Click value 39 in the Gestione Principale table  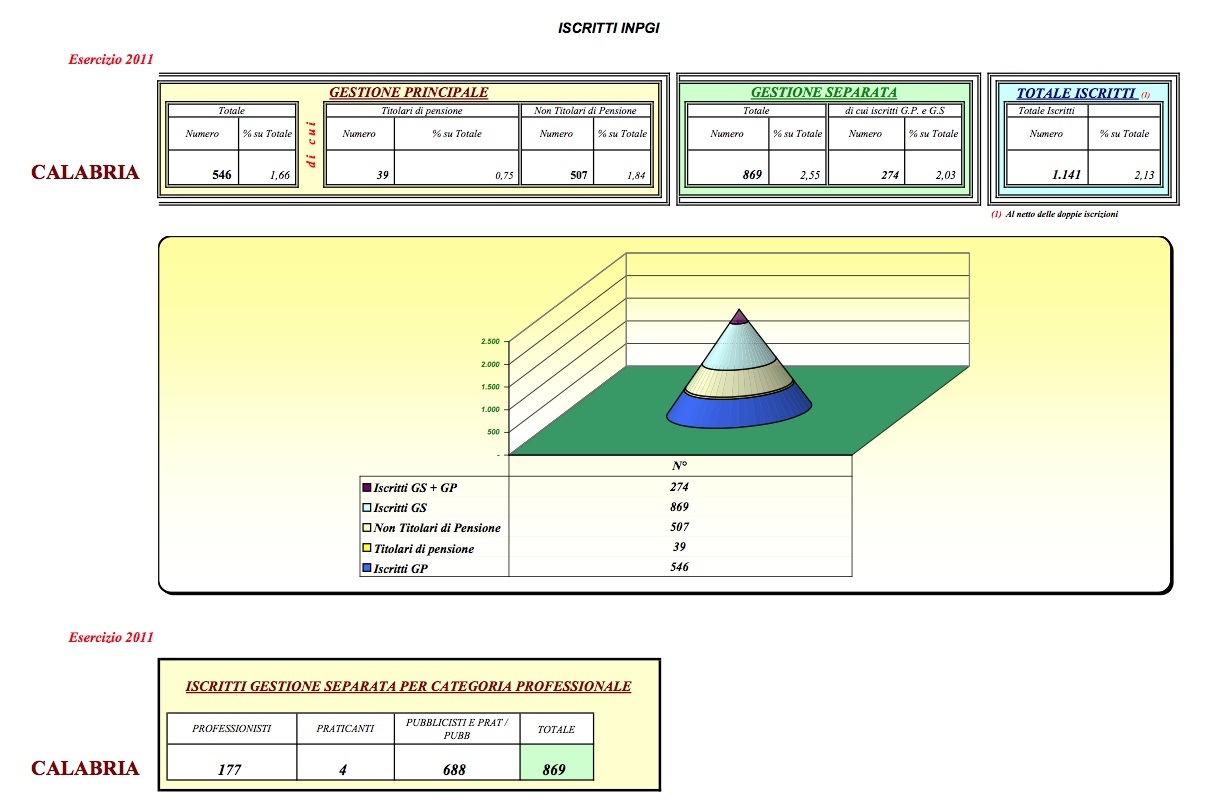click(x=382, y=175)
